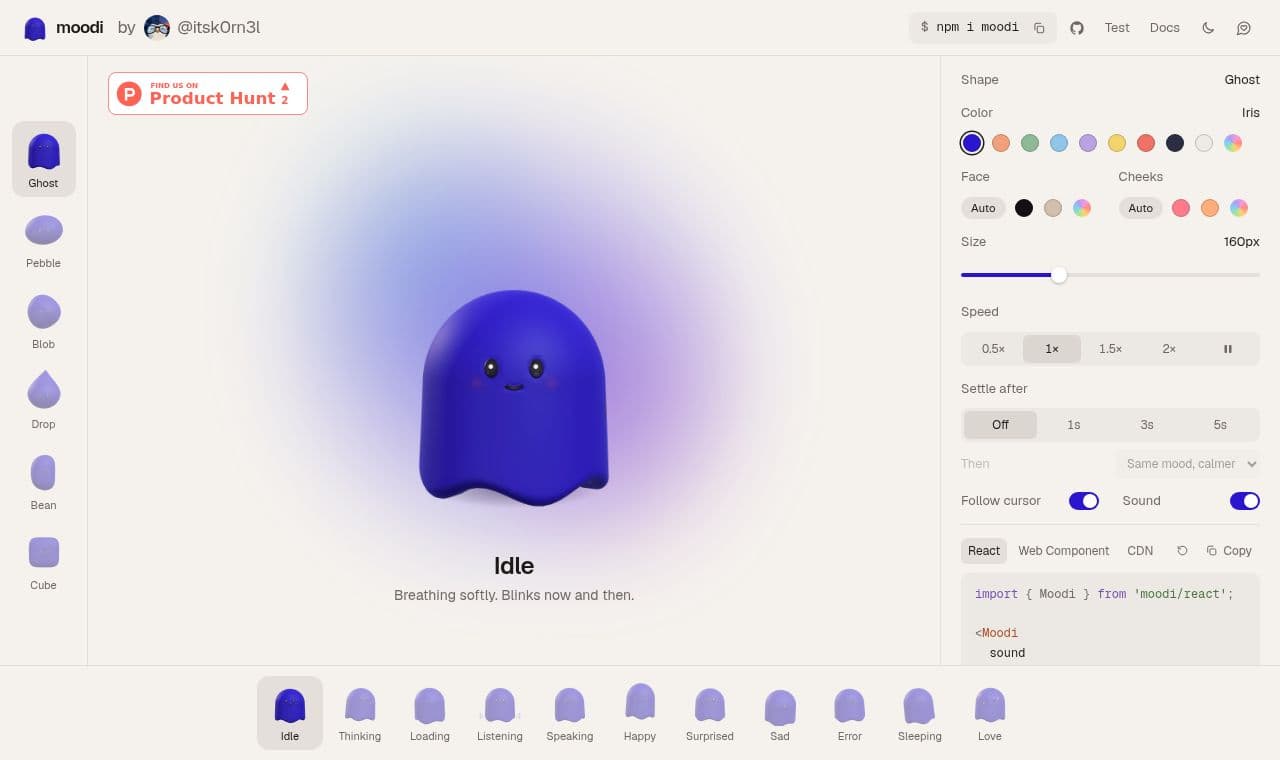Select the Pebble shape in sidebar
Viewport: 1280px width, 760px height.
(44, 239)
